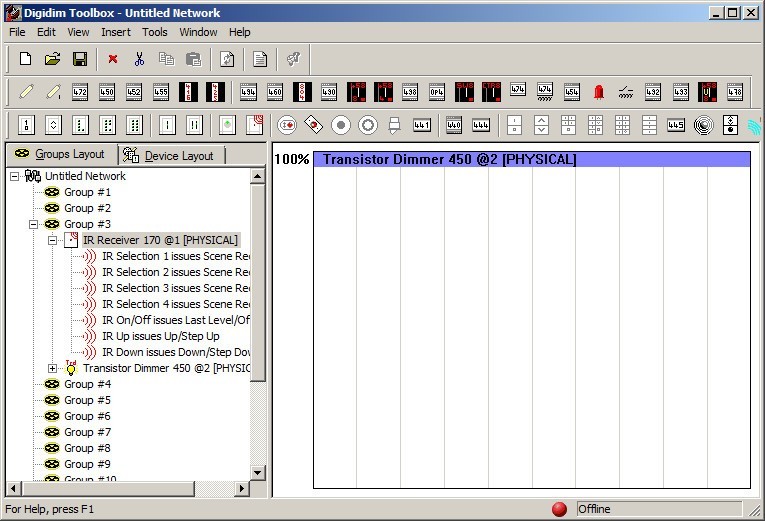Click the red Offline status indicator
This screenshot has width=765, height=521.
(x=559, y=509)
